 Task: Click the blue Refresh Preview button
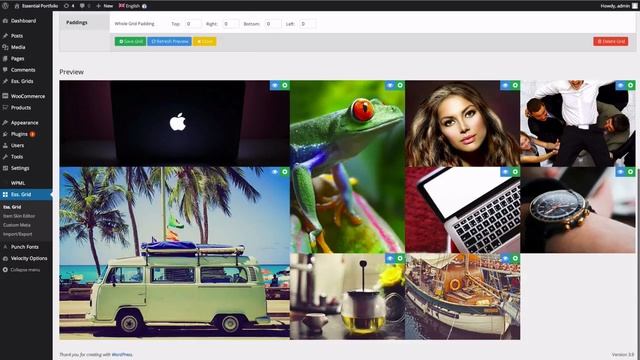pyautogui.click(x=169, y=41)
